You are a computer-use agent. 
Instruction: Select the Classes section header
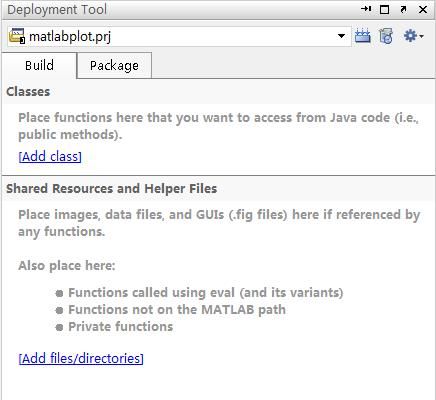[28, 92]
